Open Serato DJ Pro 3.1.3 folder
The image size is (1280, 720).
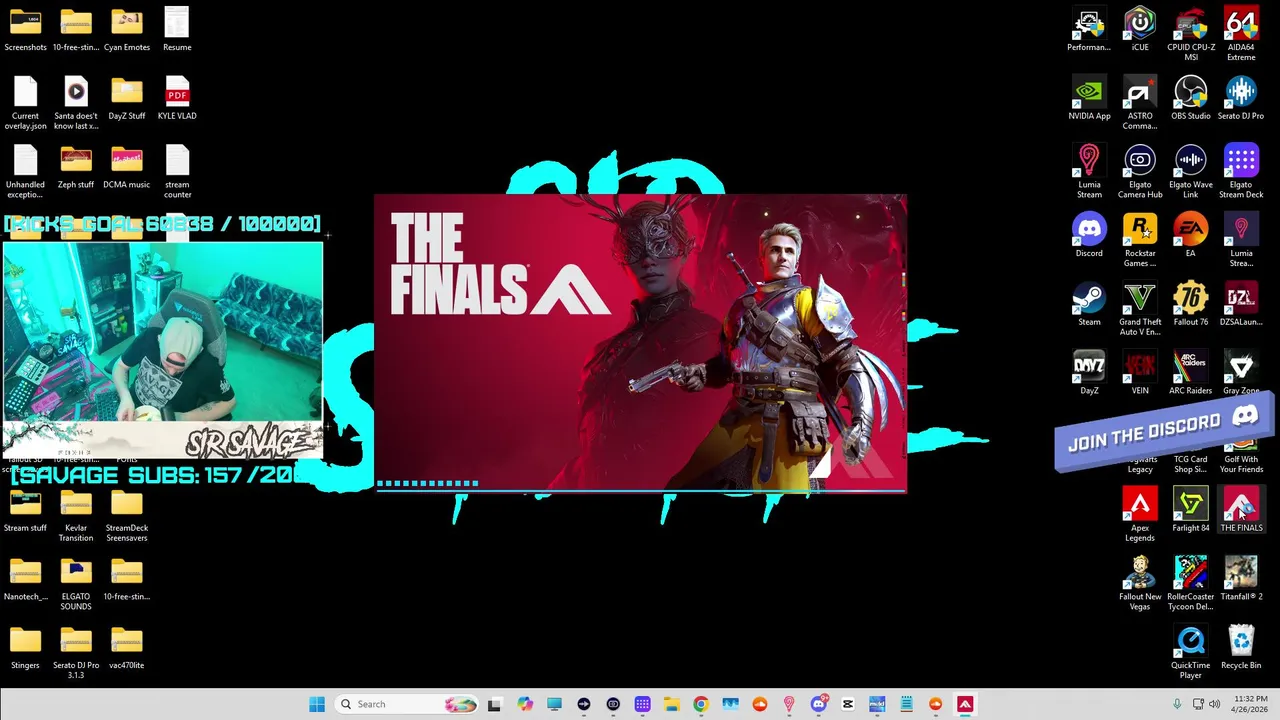tap(76, 652)
